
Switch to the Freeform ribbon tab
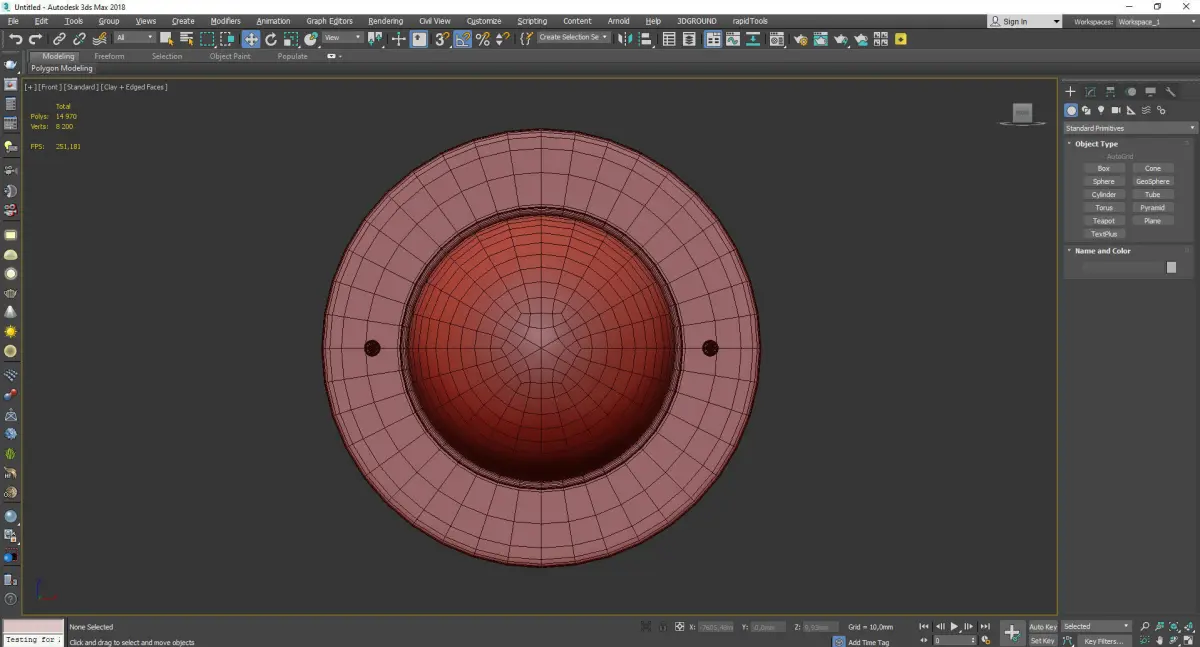(109, 56)
